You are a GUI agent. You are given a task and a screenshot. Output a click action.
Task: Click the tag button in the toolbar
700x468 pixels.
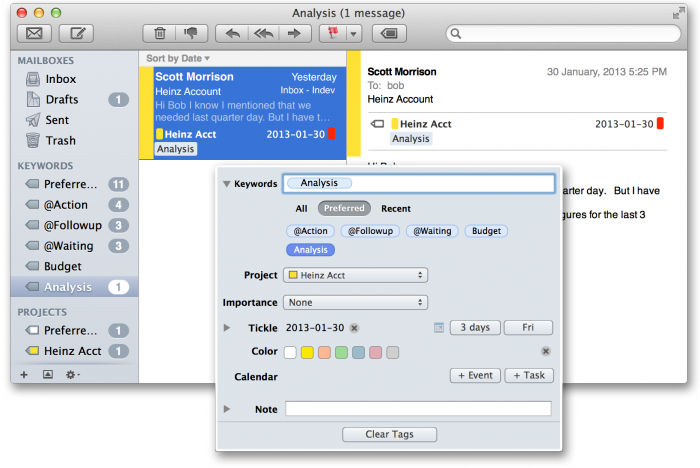tap(389, 33)
